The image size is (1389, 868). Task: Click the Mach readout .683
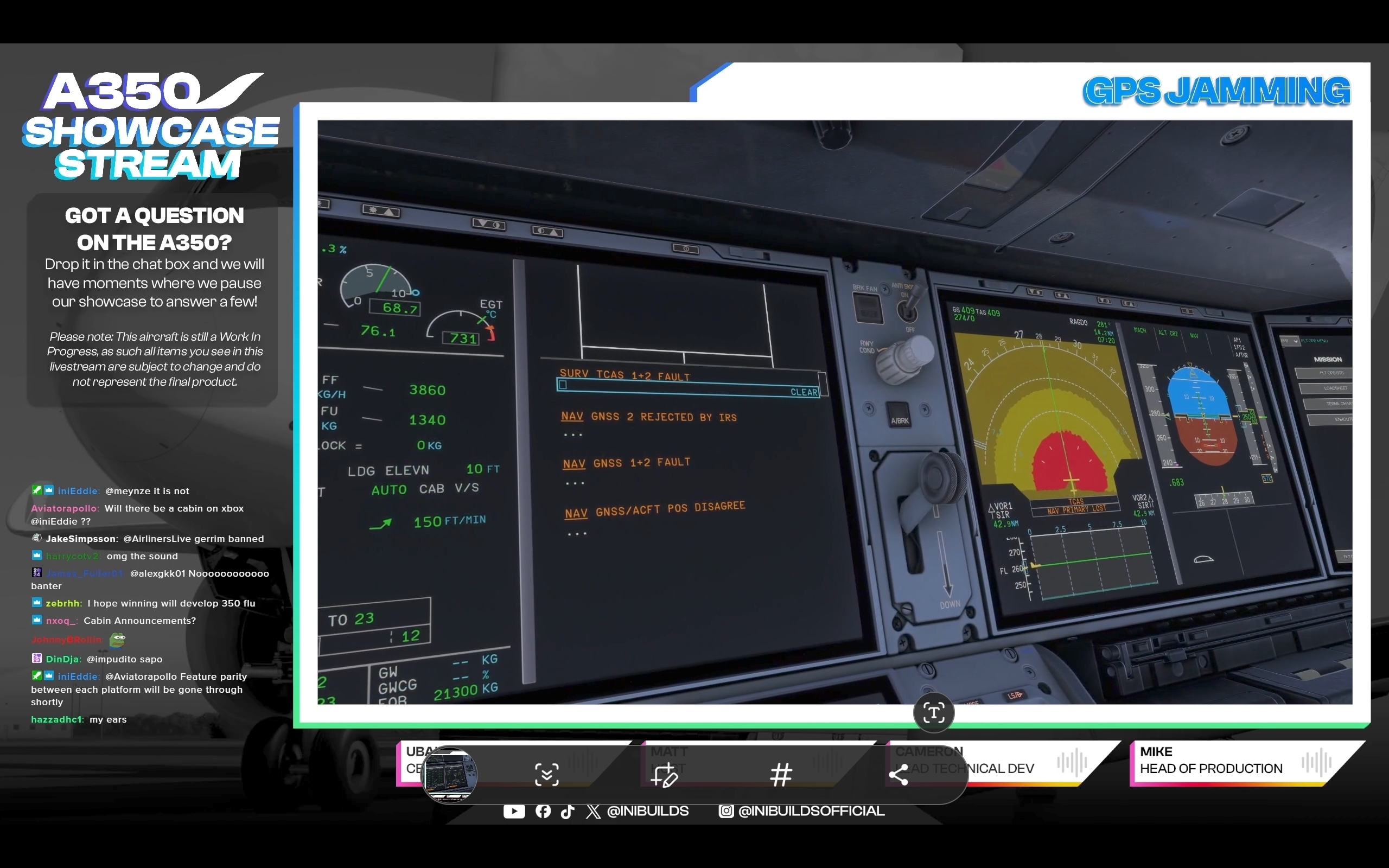pos(1177,482)
